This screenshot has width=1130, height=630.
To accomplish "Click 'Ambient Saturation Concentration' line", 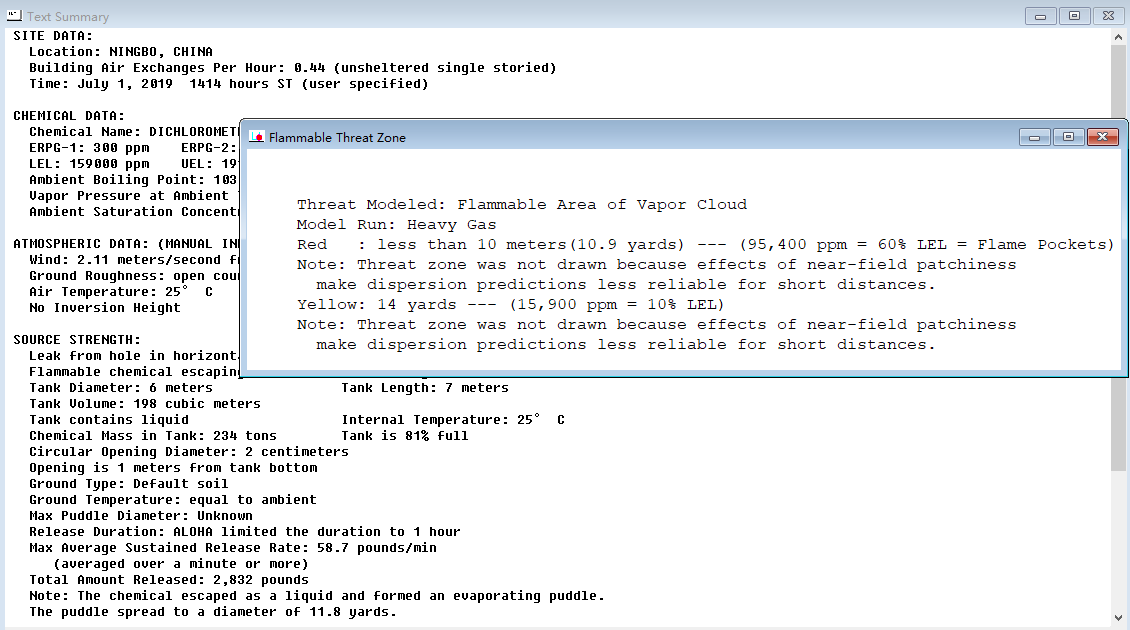I will coord(133,212).
